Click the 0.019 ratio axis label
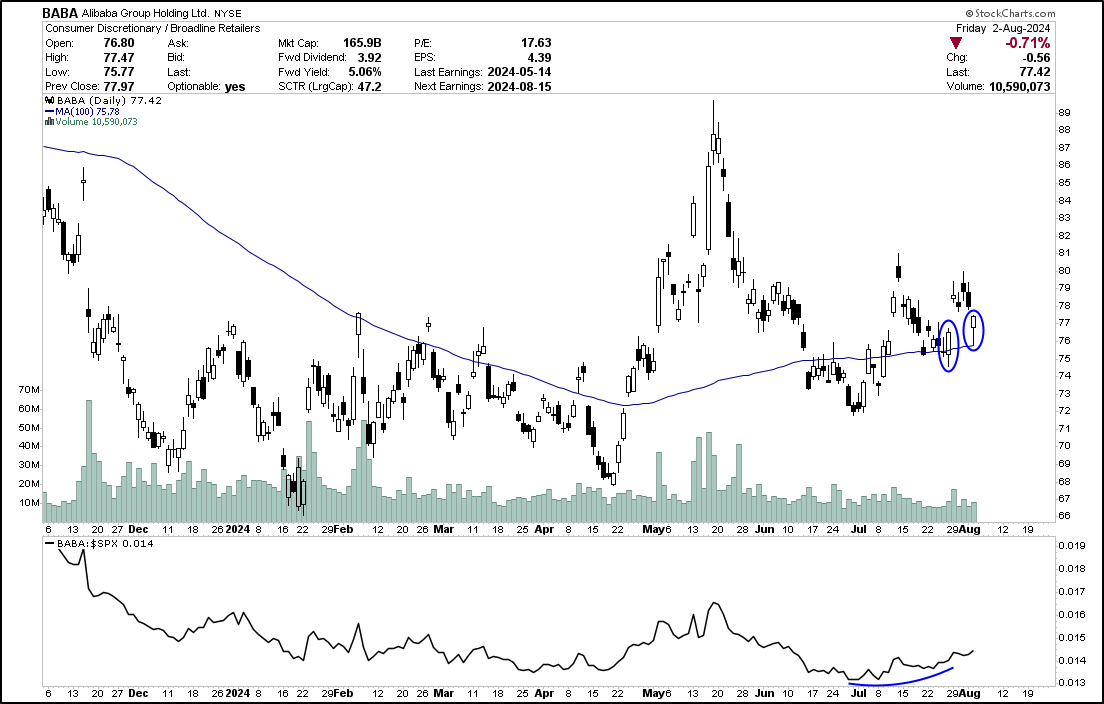The image size is (1104, 704). pos(1071,546)
